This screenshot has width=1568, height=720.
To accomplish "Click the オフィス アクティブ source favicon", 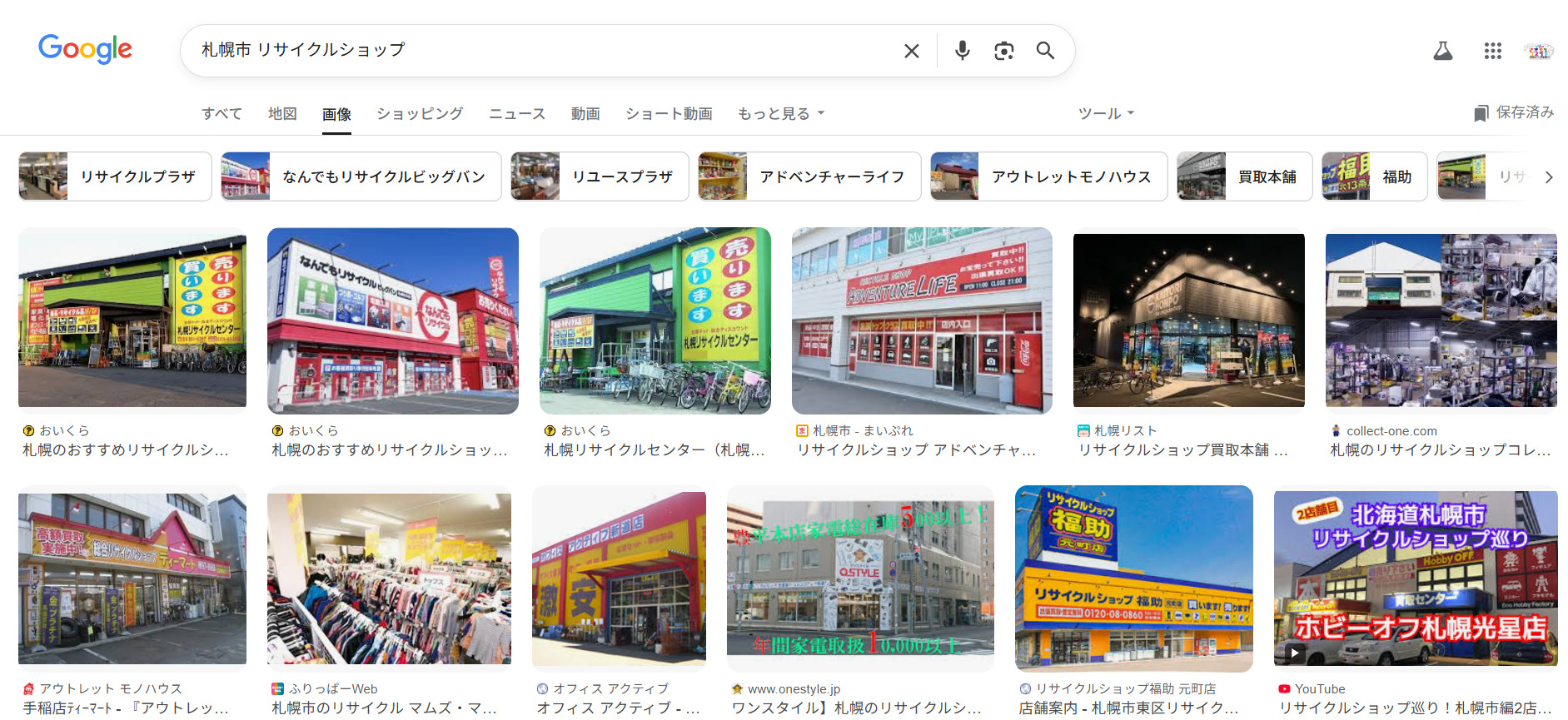I will tap(542, 688).
